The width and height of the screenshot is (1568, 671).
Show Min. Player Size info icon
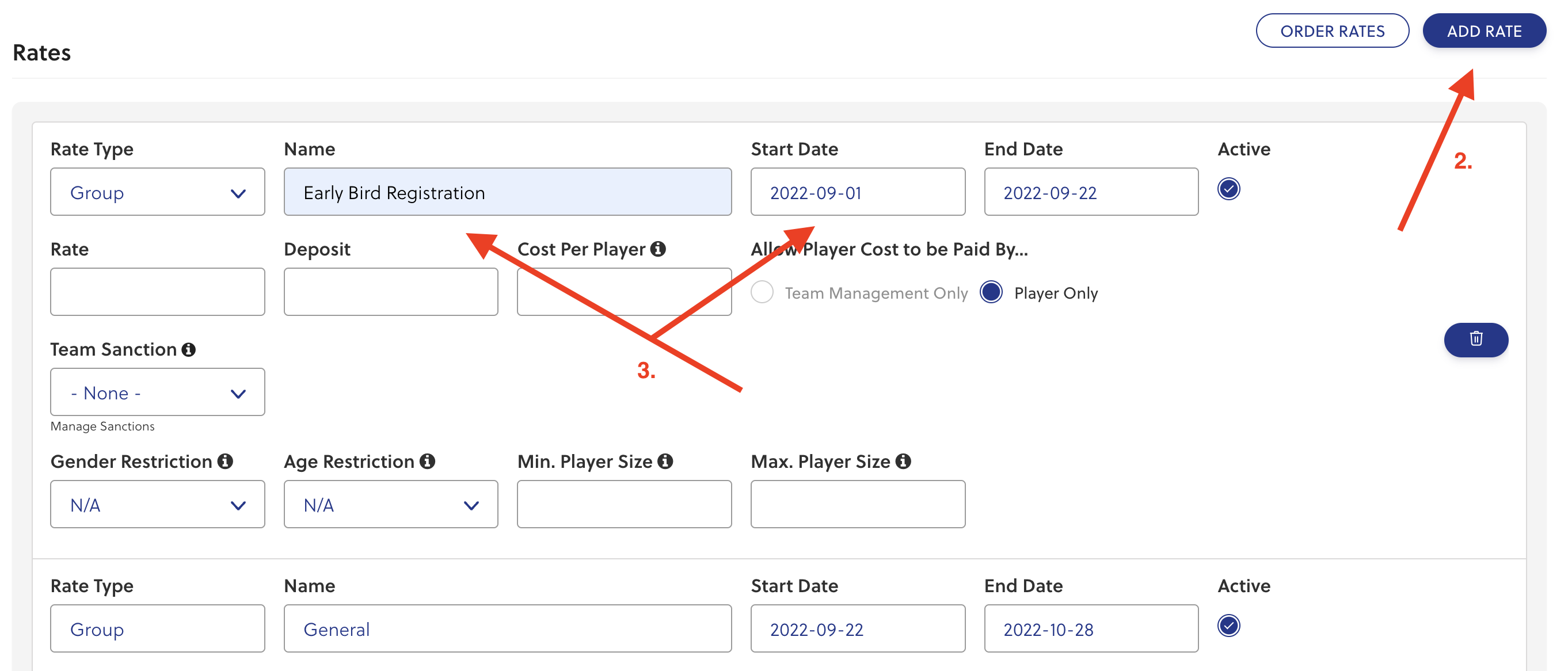[x=665, y=461]
